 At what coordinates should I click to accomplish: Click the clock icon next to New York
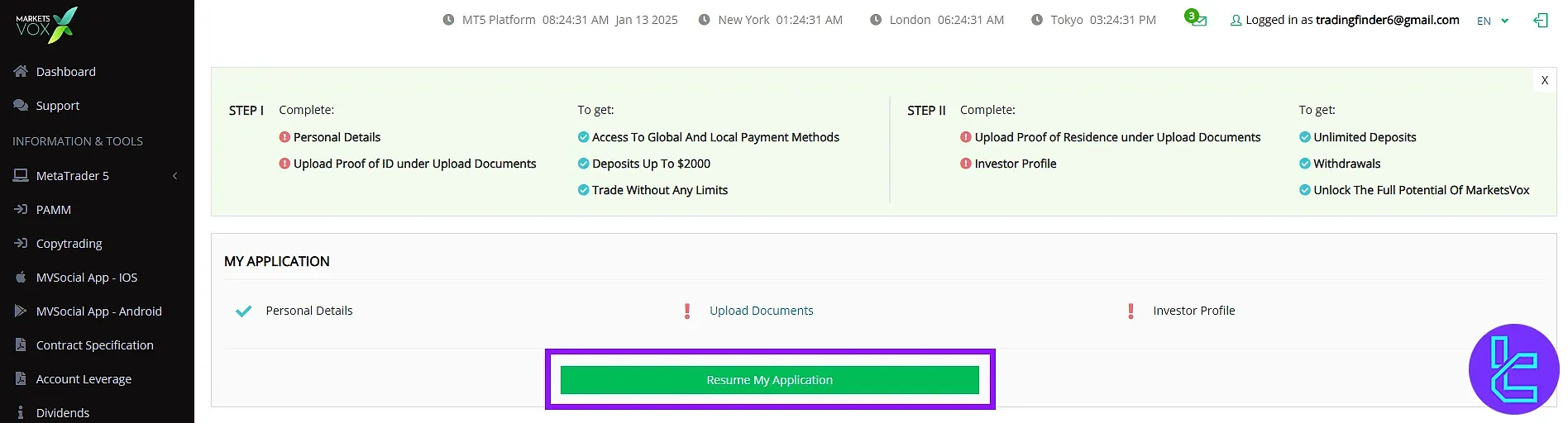(x=704, y=20)
